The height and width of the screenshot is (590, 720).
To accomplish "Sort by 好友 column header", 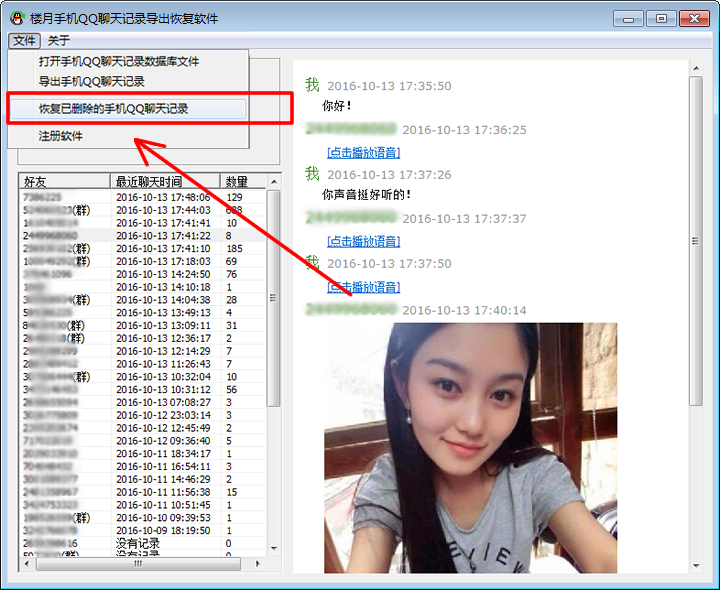I will click(x=64, y=181).
